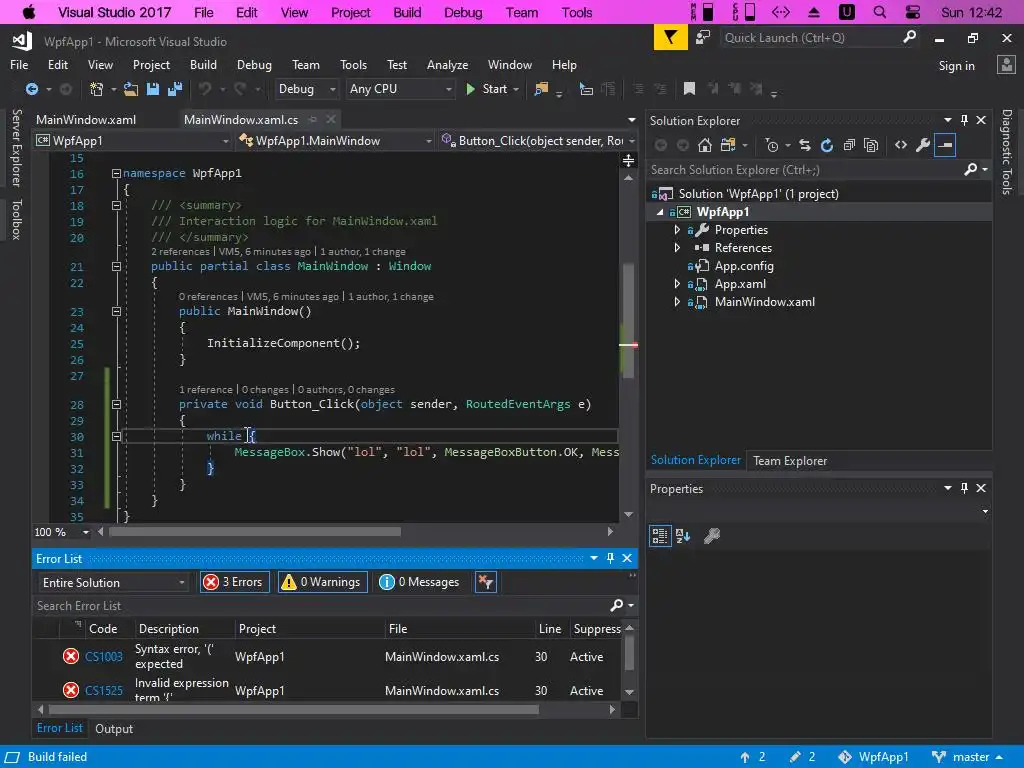Open the Entire Solution scope dropdown
The height and width of the screenshot is (768, 1024).
click(113, 583)
